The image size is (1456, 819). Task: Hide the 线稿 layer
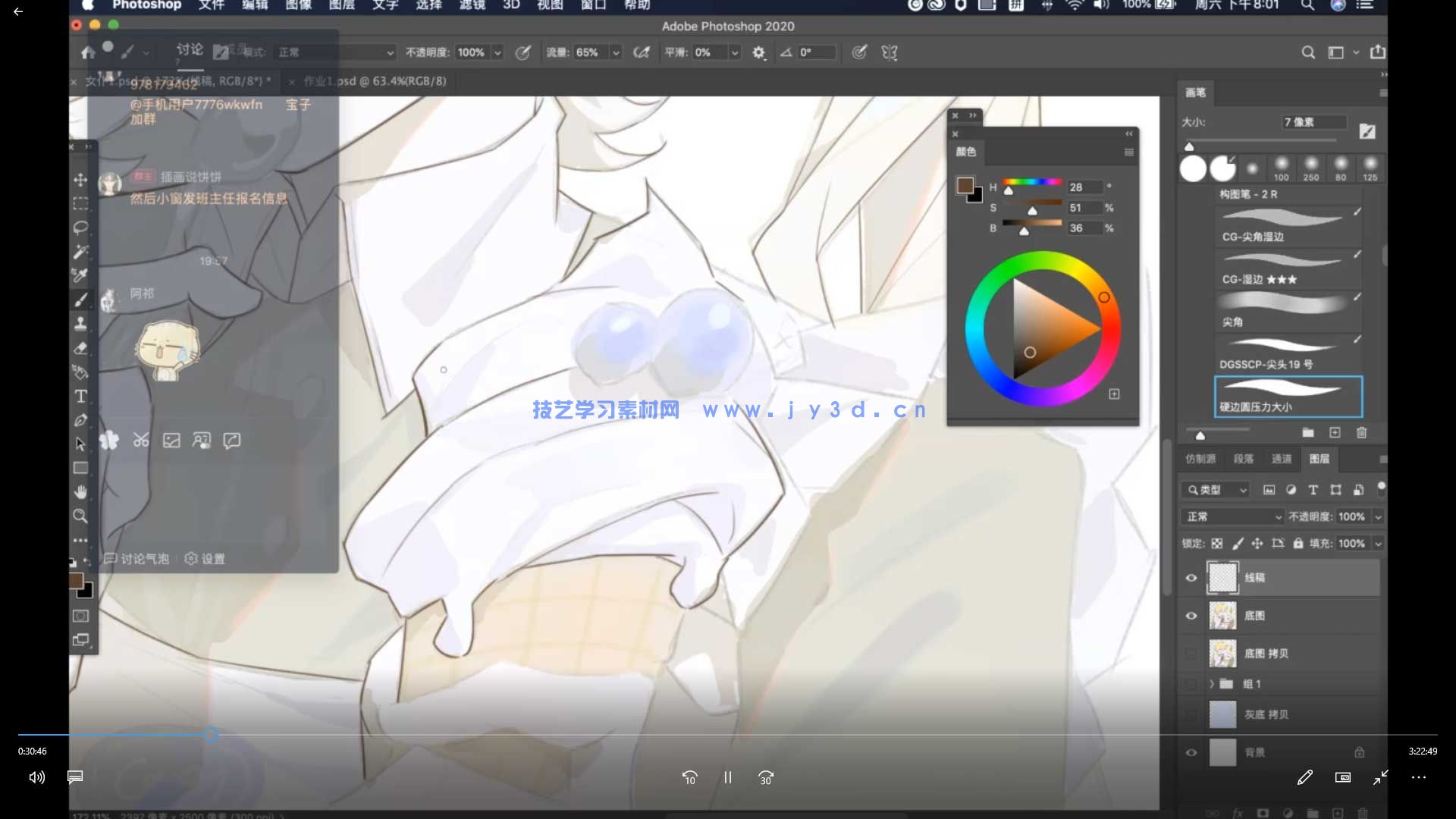[x=1191, y=577]
